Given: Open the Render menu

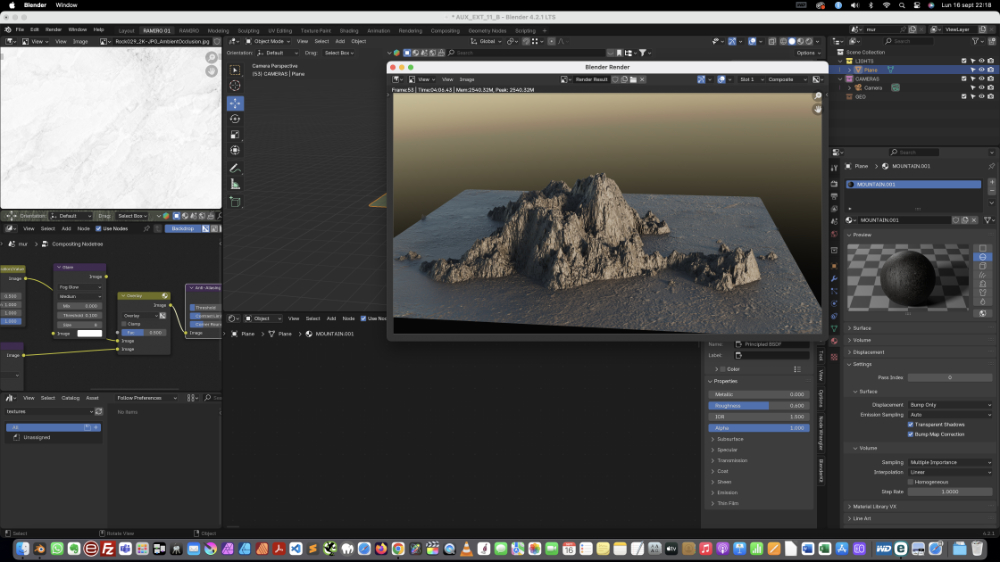Looking at the screenshot, I should [52, 29].
